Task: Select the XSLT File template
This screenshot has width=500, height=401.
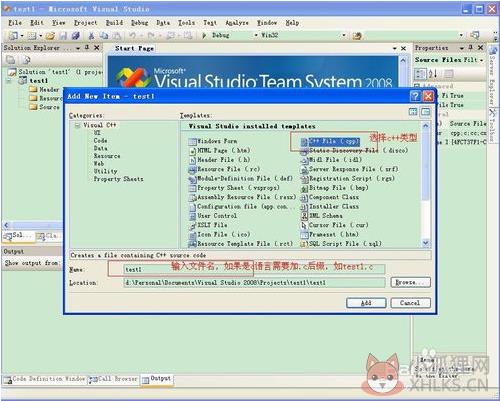Action: tap(208, 225)
